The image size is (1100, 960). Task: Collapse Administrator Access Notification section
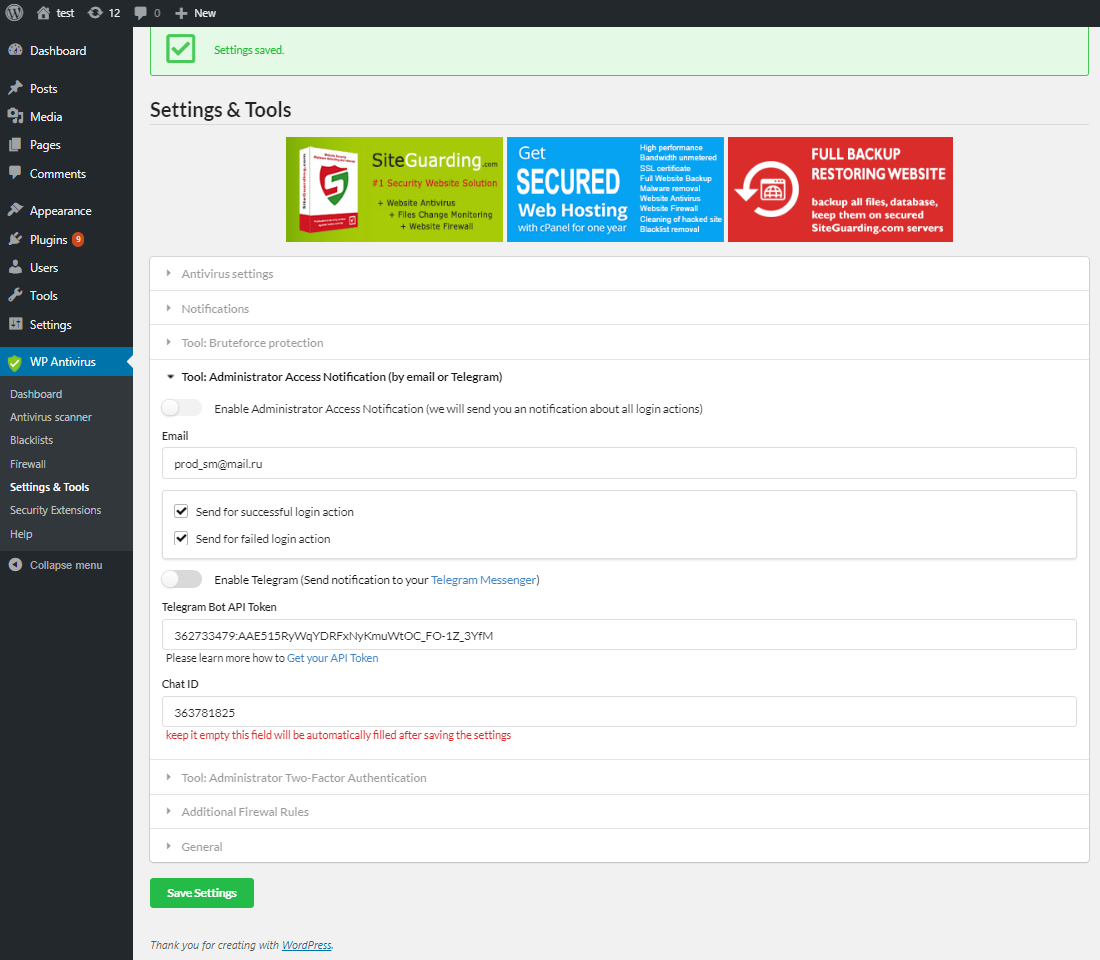click(x=619, y=377)
